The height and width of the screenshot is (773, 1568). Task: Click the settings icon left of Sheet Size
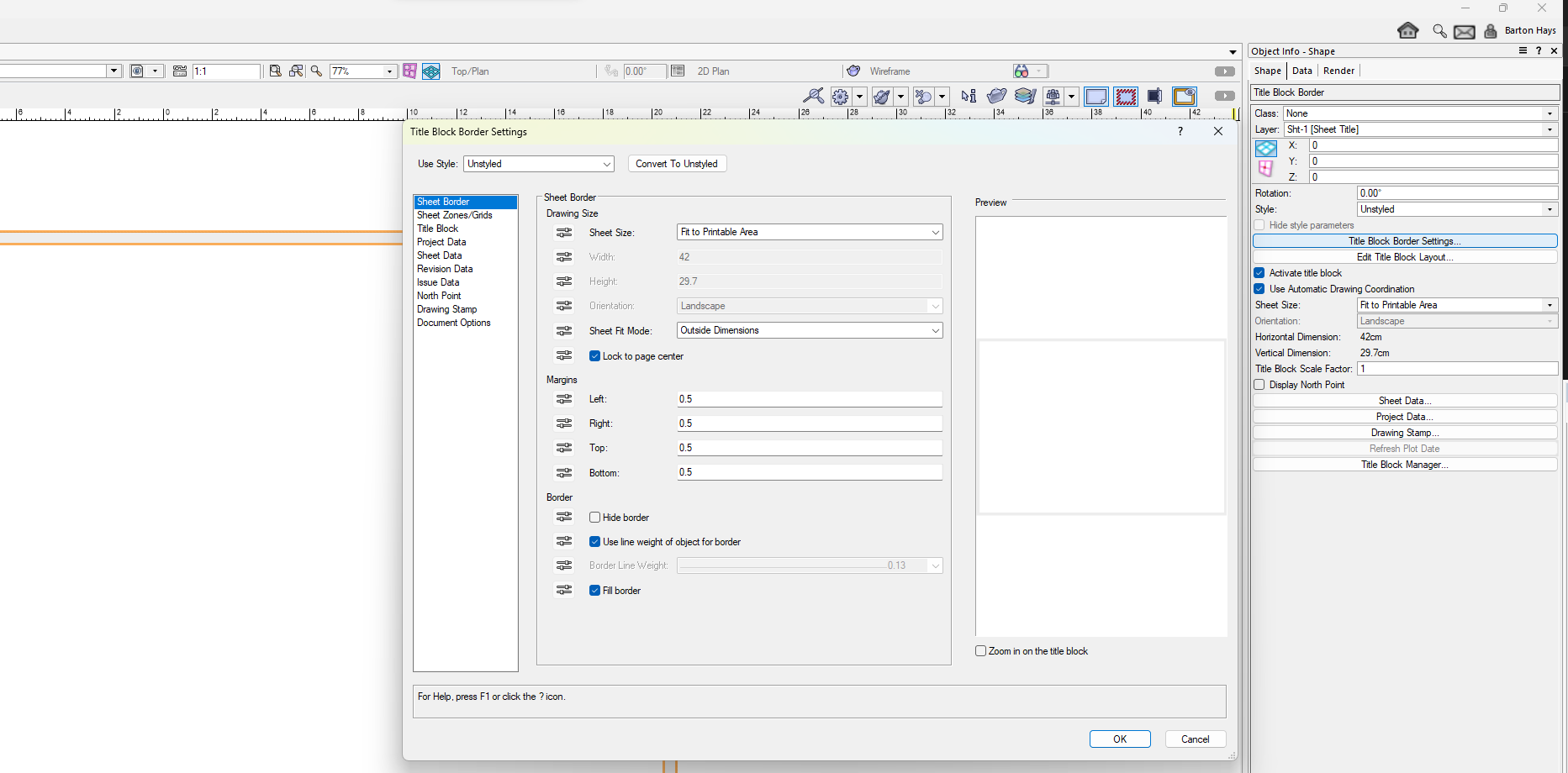(x=564, y=233)
